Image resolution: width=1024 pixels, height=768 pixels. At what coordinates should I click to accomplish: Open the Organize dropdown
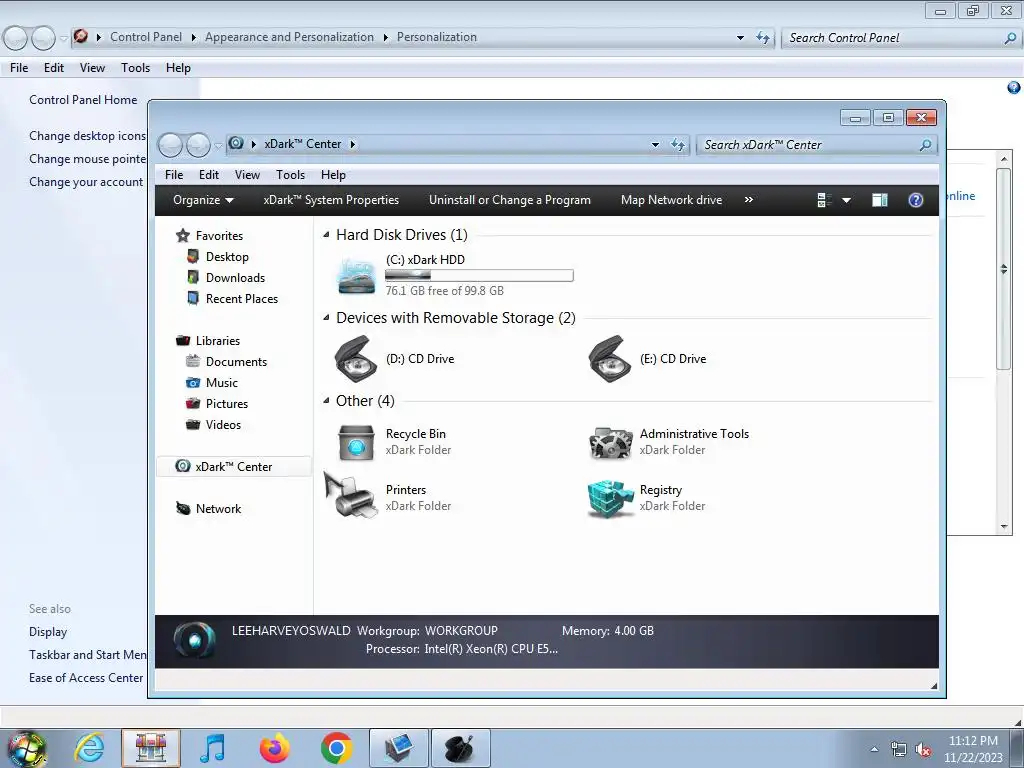[x=203, y=200]
